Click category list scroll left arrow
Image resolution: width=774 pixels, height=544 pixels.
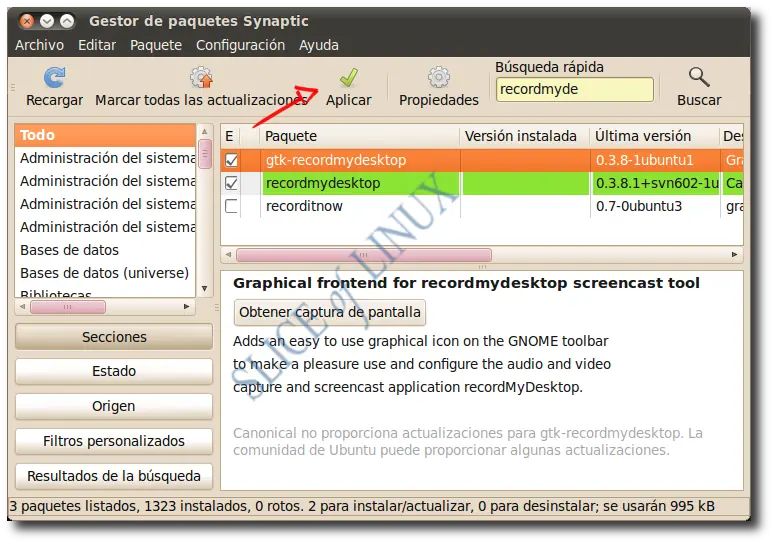22,307
